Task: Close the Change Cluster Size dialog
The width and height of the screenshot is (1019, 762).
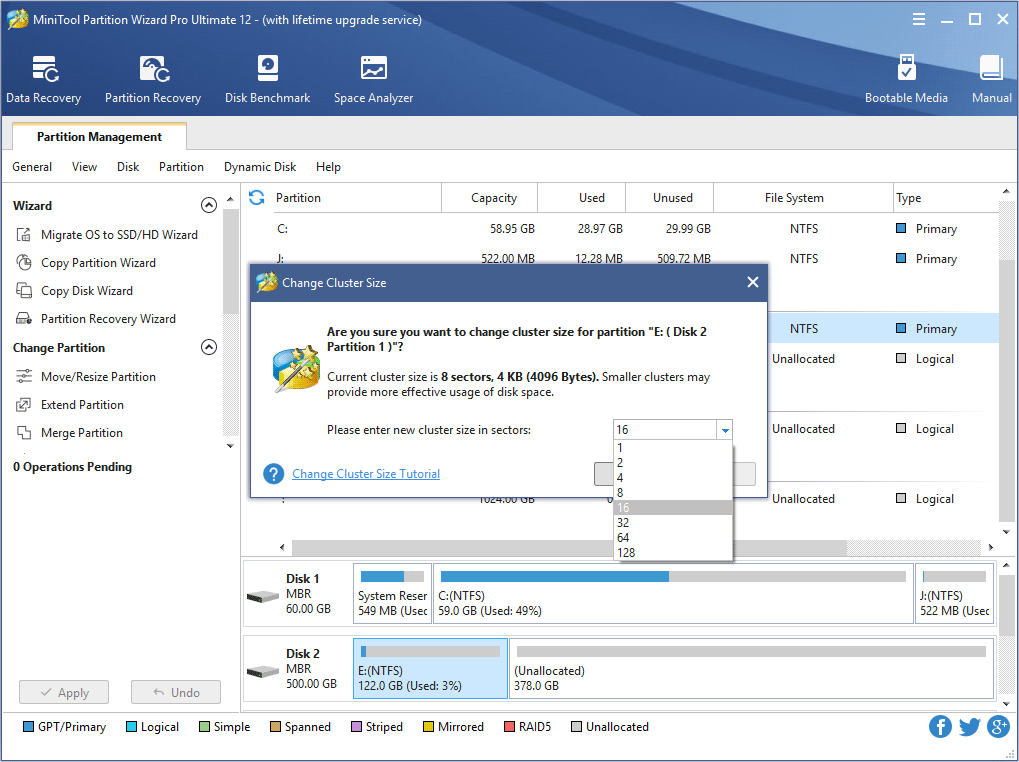Action: pos(753,282)
